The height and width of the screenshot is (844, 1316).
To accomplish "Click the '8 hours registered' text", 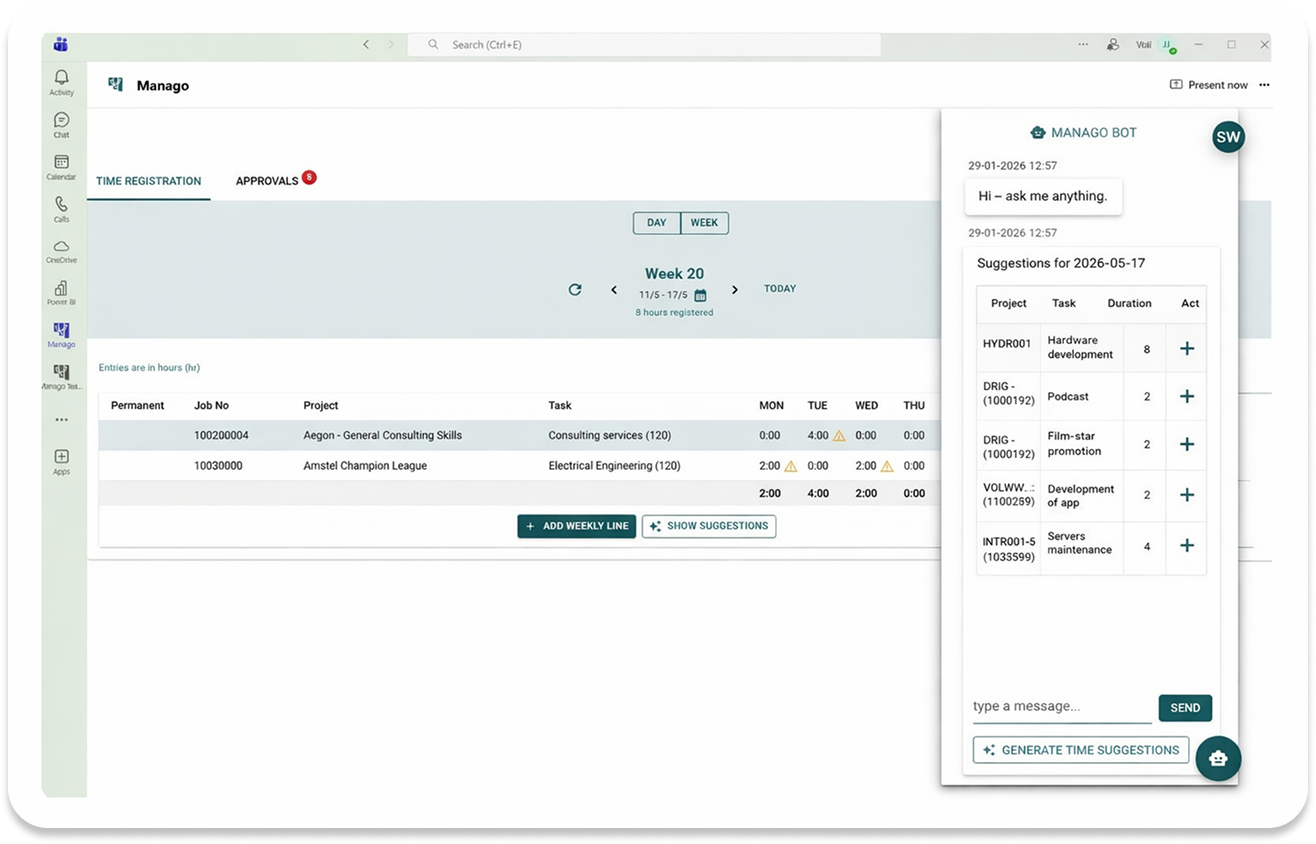I will (x=674, y=313).
